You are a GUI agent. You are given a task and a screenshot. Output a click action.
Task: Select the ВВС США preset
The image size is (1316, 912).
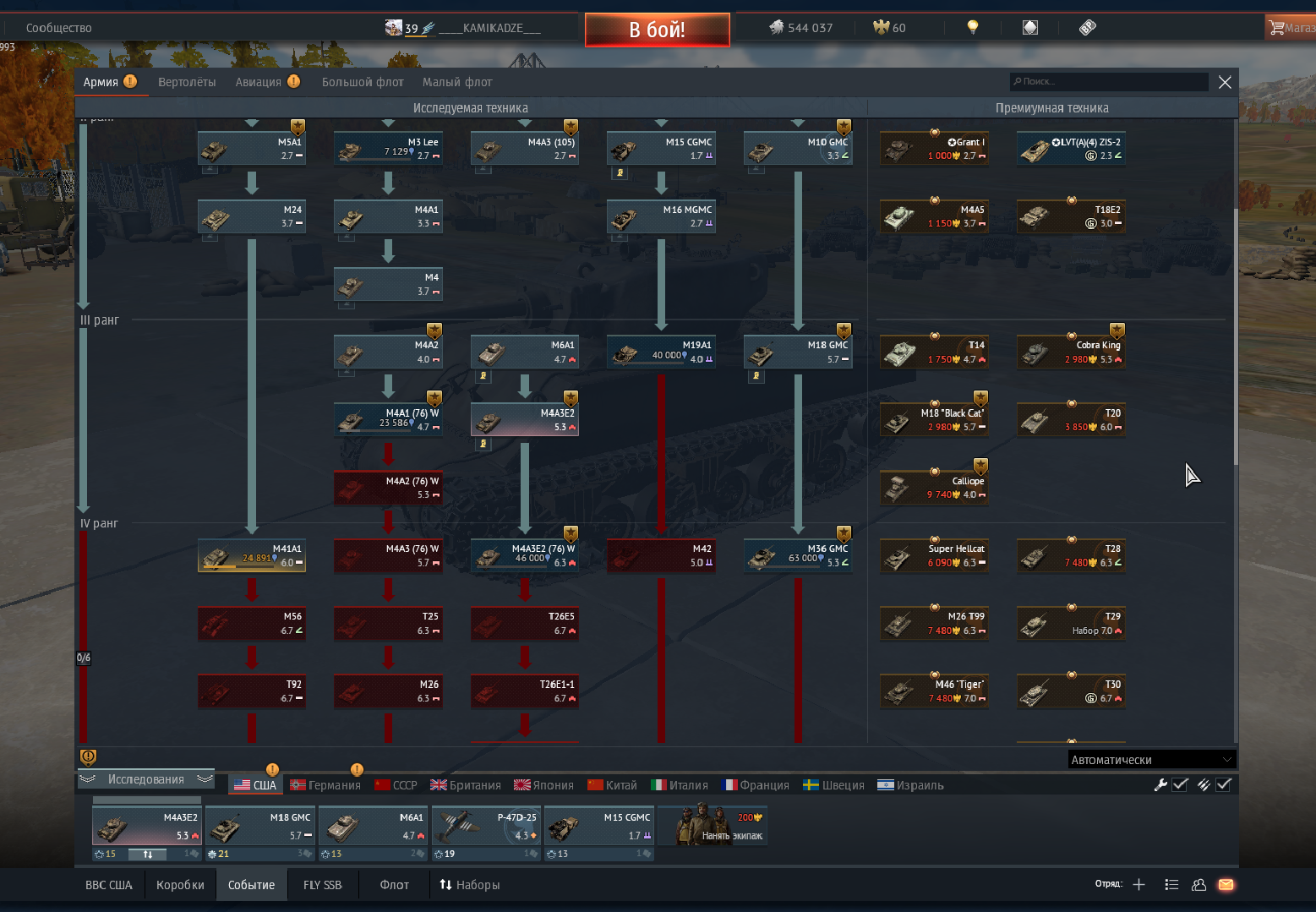click(x=109, y=885)
